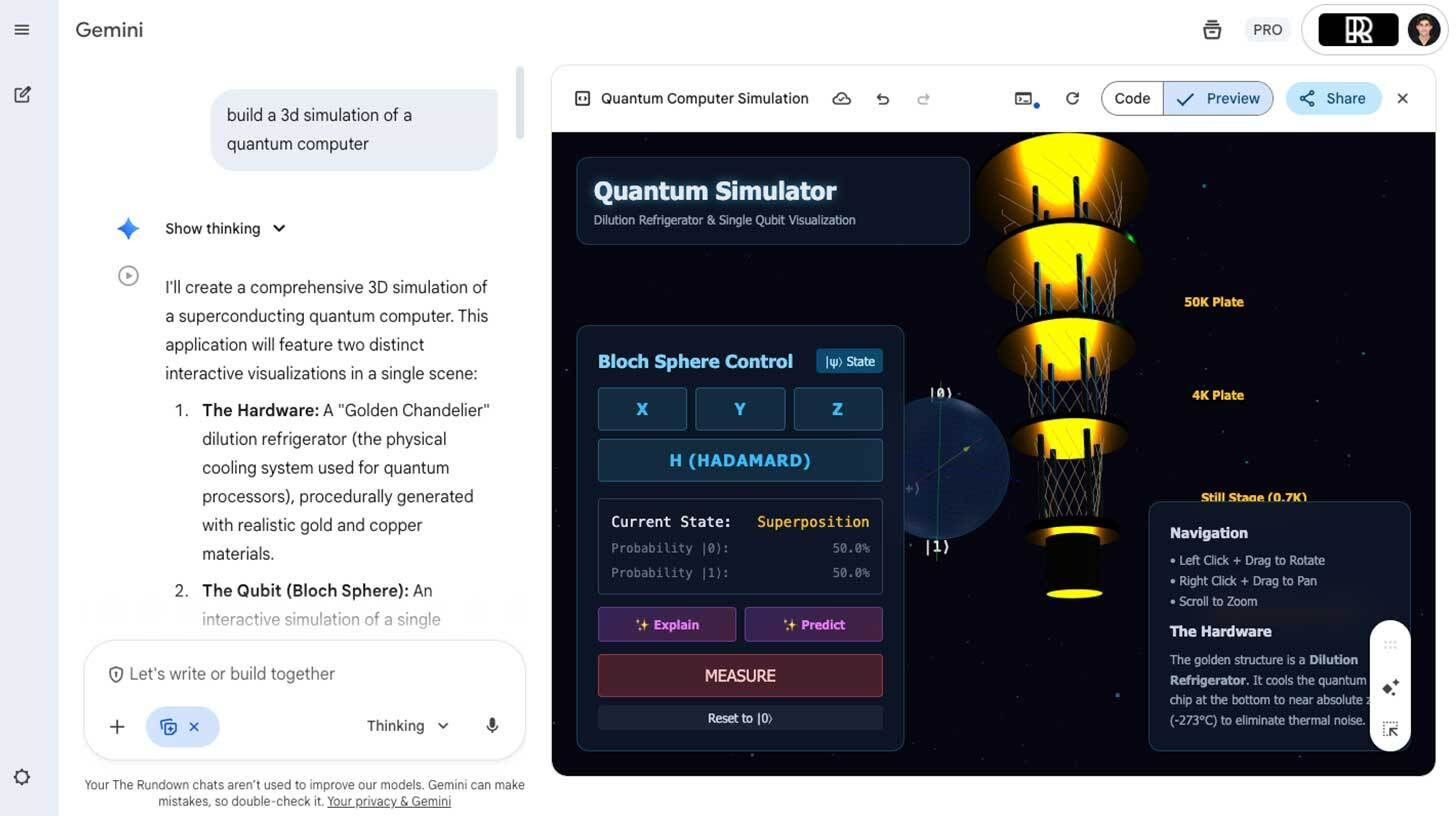Switch to the Code tab

pos(1131,98)
